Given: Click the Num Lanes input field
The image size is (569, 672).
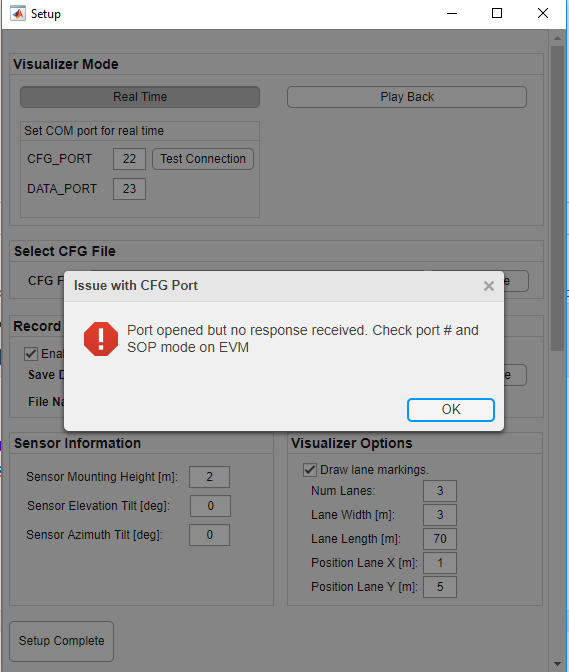Looking at the screenshot, I should 440,491.
